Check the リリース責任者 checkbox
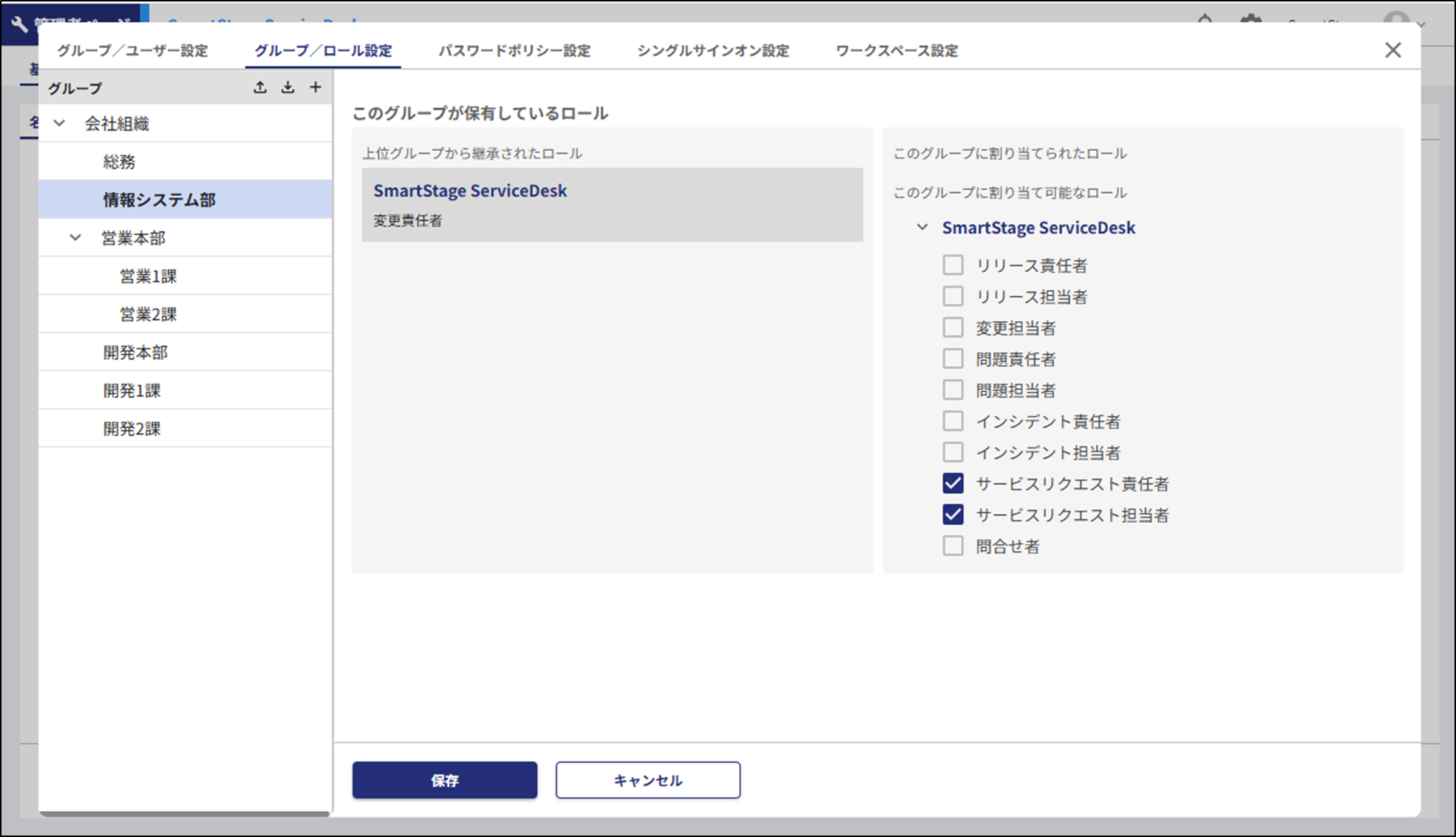1456x837 pixels. [953, 265]
